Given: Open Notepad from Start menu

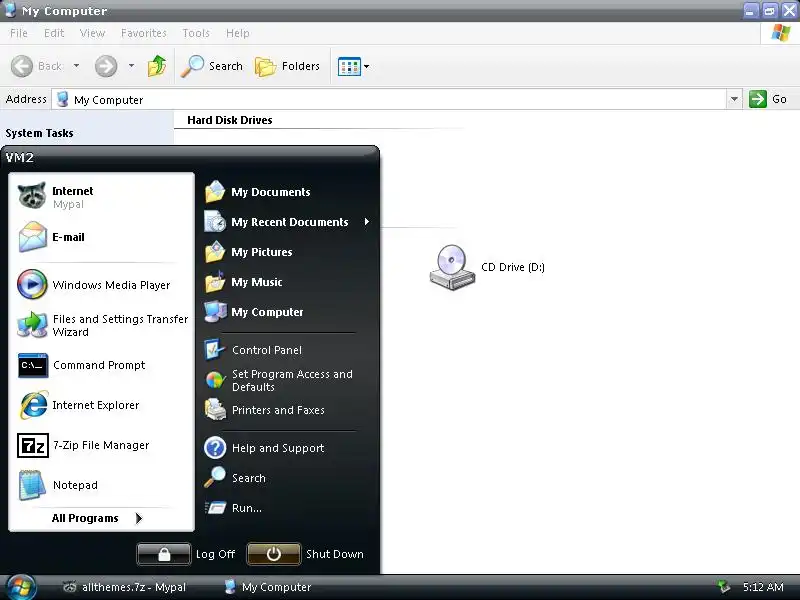Looking at the screenshot, I should 101,485.
